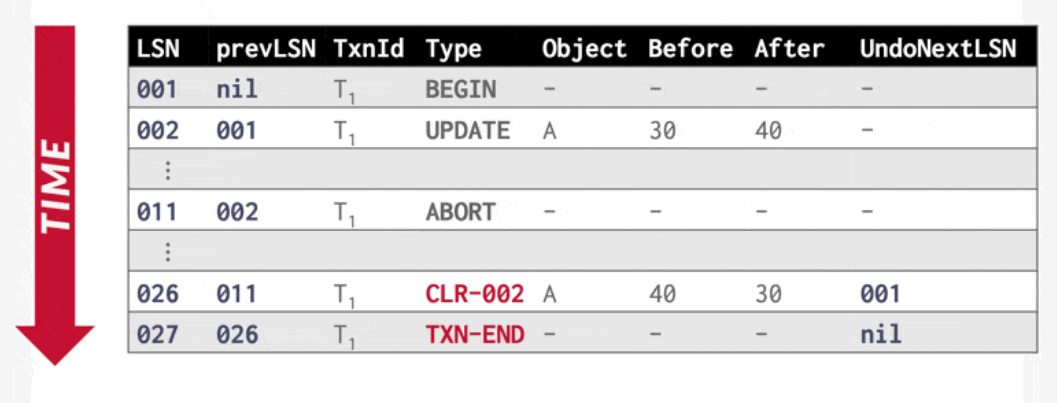Select the red CLR-002 entry
The height and width of the screenshot is (403, 1057).
pyautogui.click(x=475, y=294)
